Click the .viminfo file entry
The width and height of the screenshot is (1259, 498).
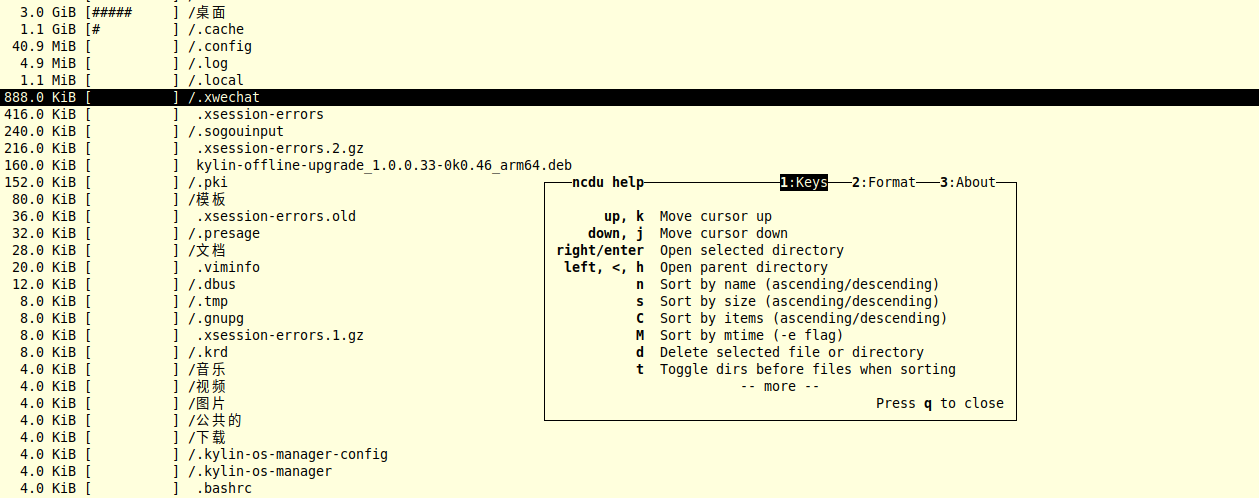click(x=228, y=267)
